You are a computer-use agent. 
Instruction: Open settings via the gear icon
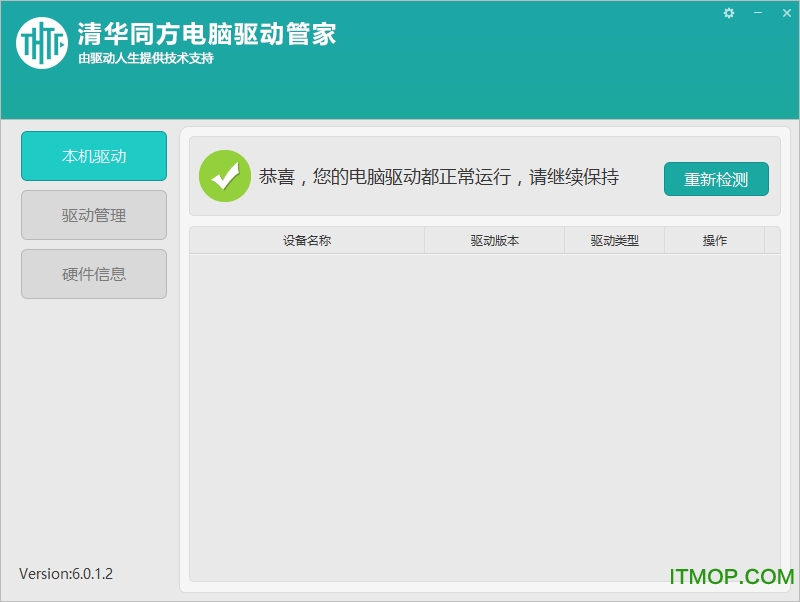pyautogui.click(x=729, y=13)
